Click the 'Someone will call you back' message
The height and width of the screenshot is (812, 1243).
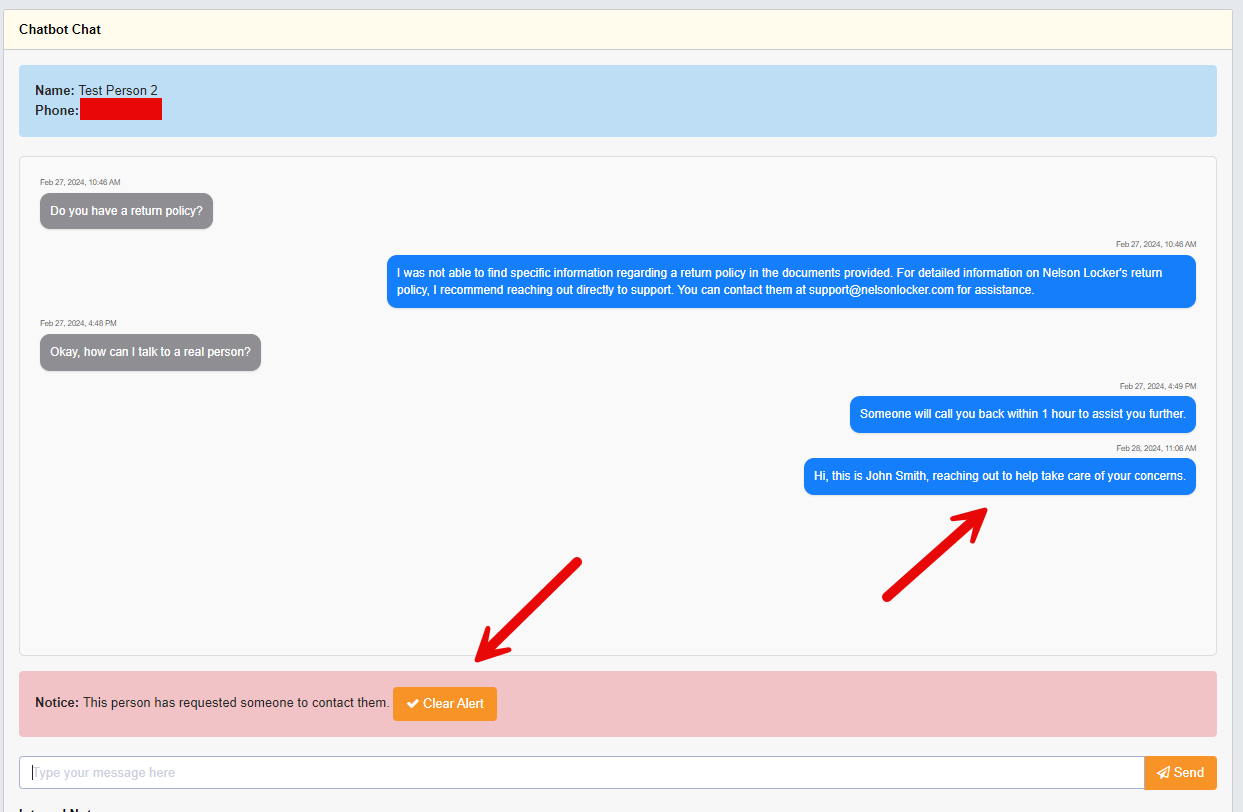(1022, 414)
